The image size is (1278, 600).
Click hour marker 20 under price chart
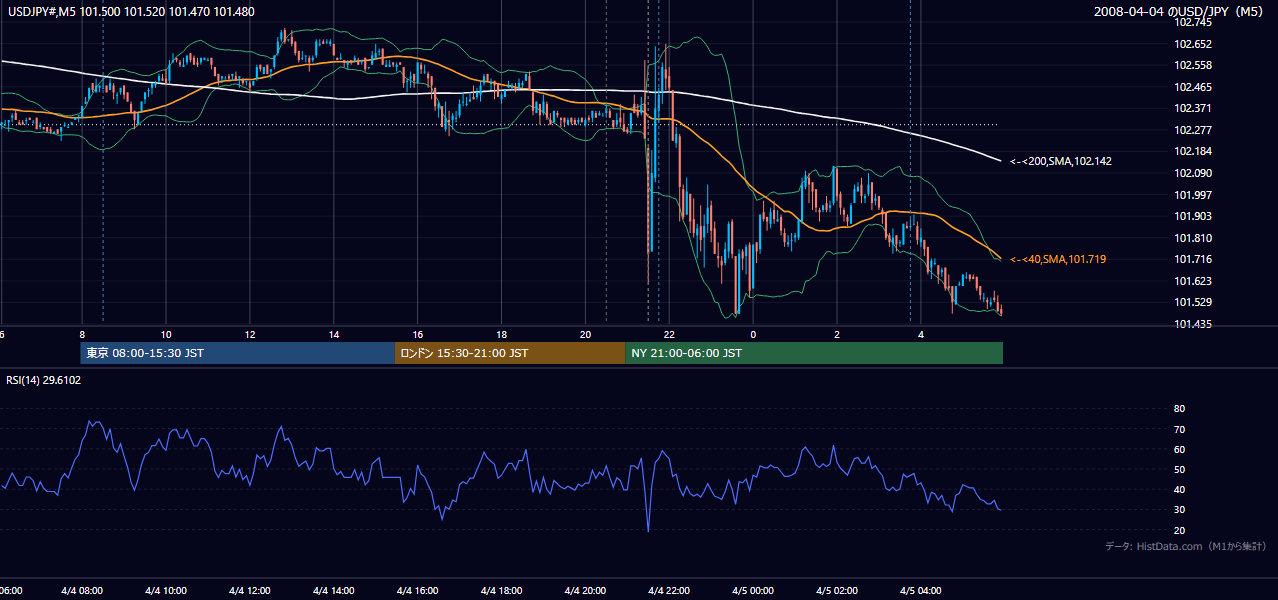click(586, 335)
